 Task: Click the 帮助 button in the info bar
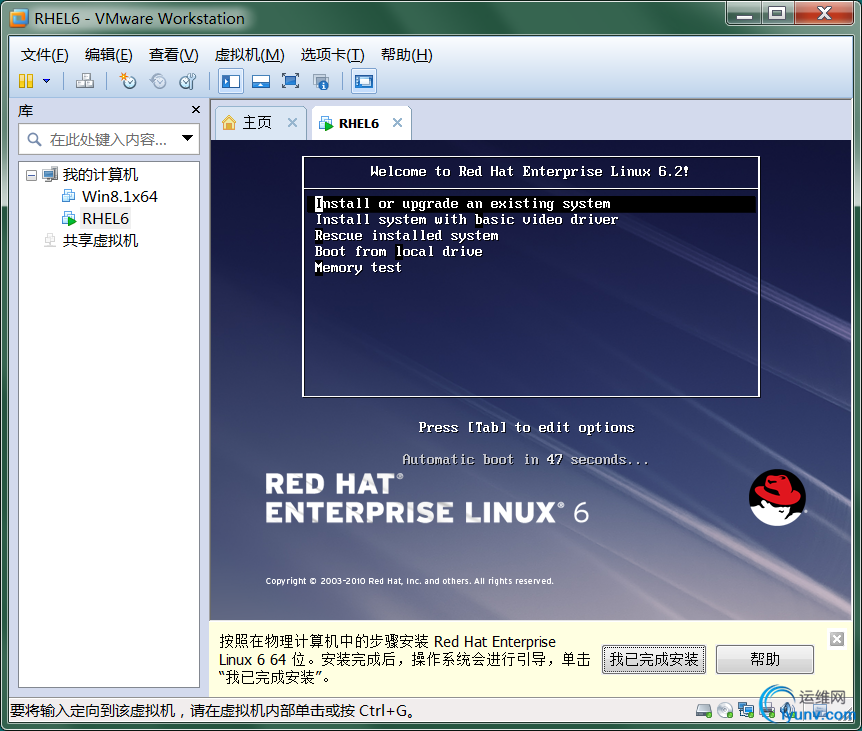[x=765, y=659]
